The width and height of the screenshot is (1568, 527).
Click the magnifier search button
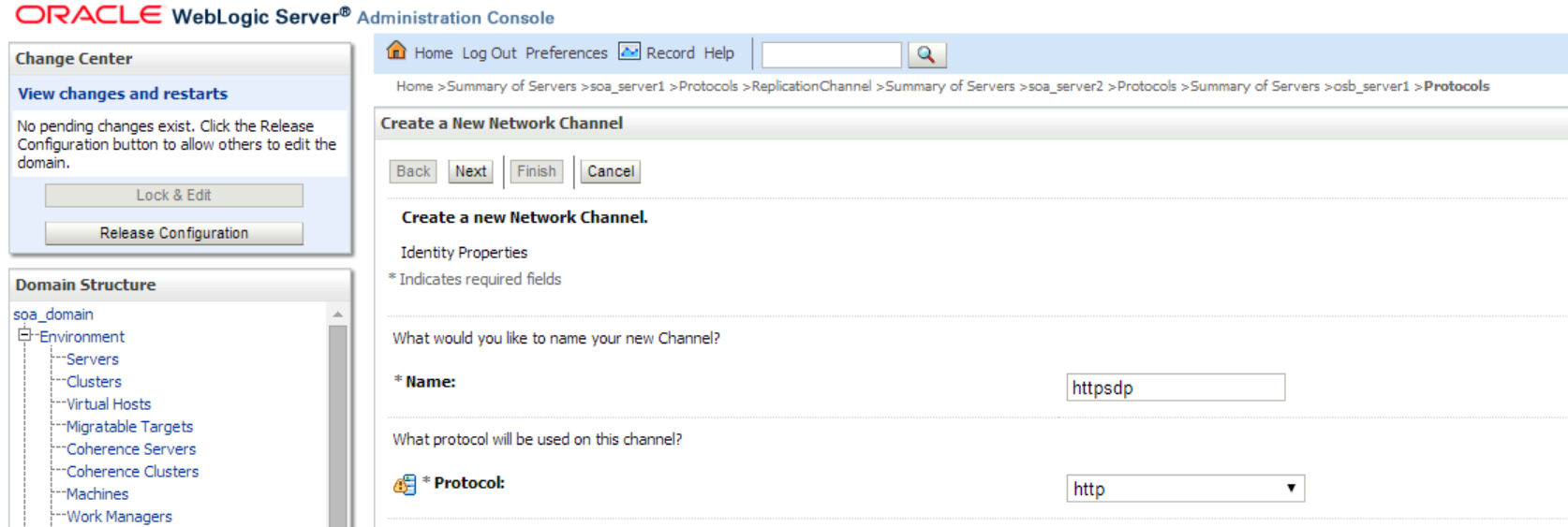click(x=925, y=54)
